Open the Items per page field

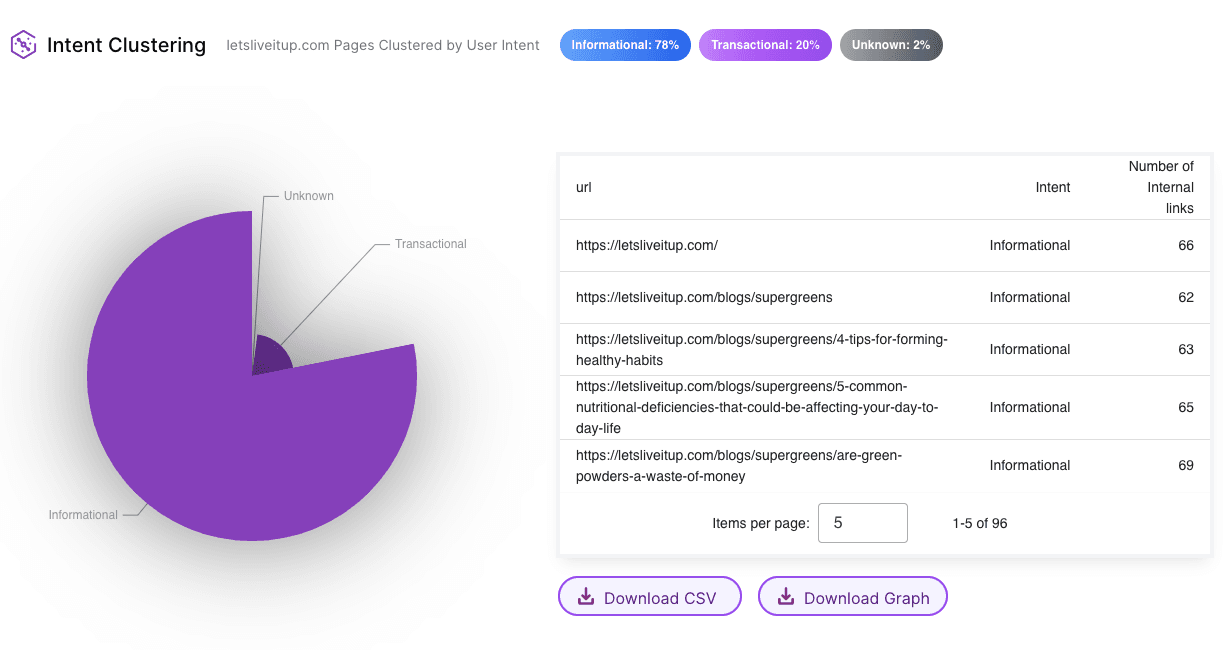tap(862, 523)
